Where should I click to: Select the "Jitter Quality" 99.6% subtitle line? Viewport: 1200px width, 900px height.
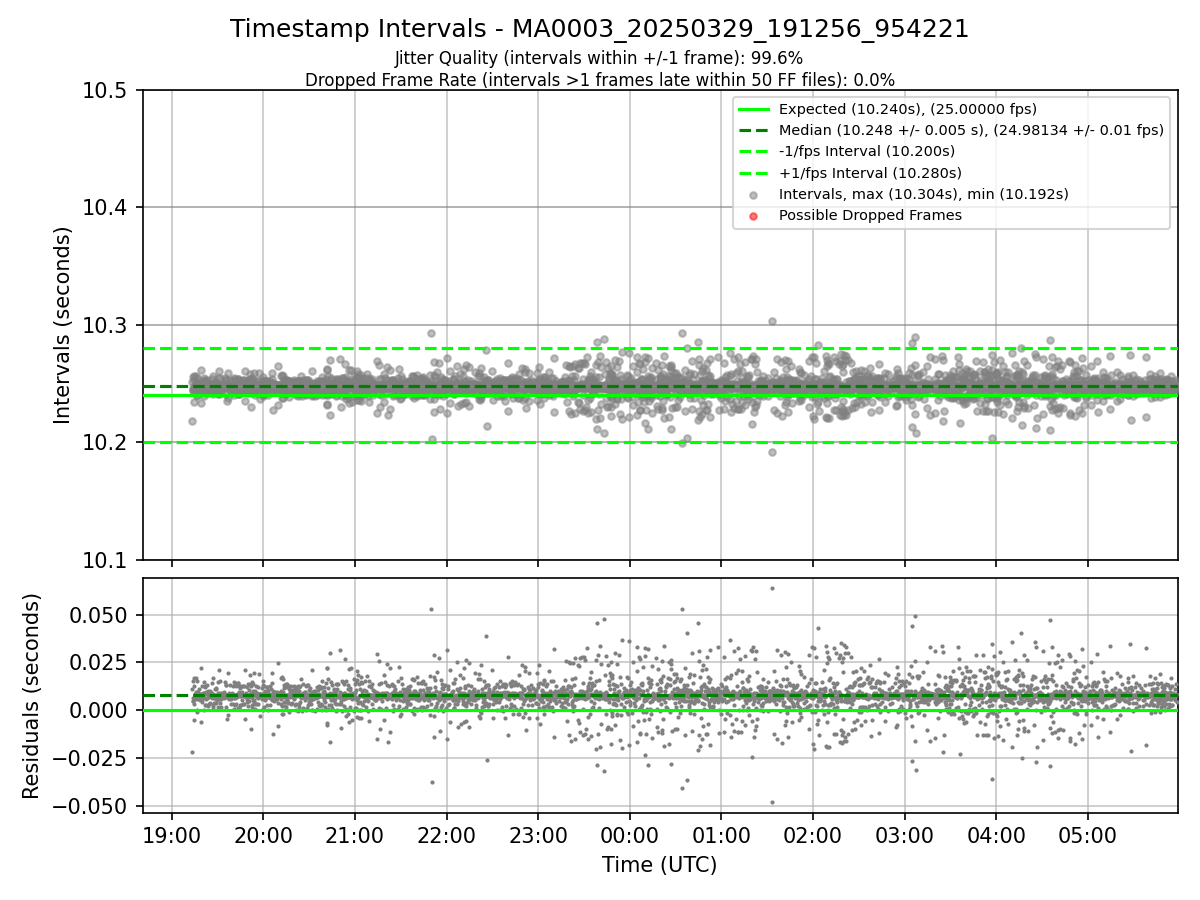pyautogui.click(x=599, y=58)
